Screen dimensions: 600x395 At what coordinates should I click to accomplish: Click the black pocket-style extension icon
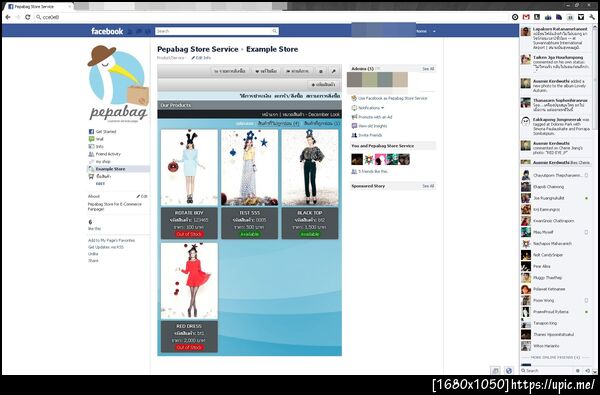click(x=581, y=17)
